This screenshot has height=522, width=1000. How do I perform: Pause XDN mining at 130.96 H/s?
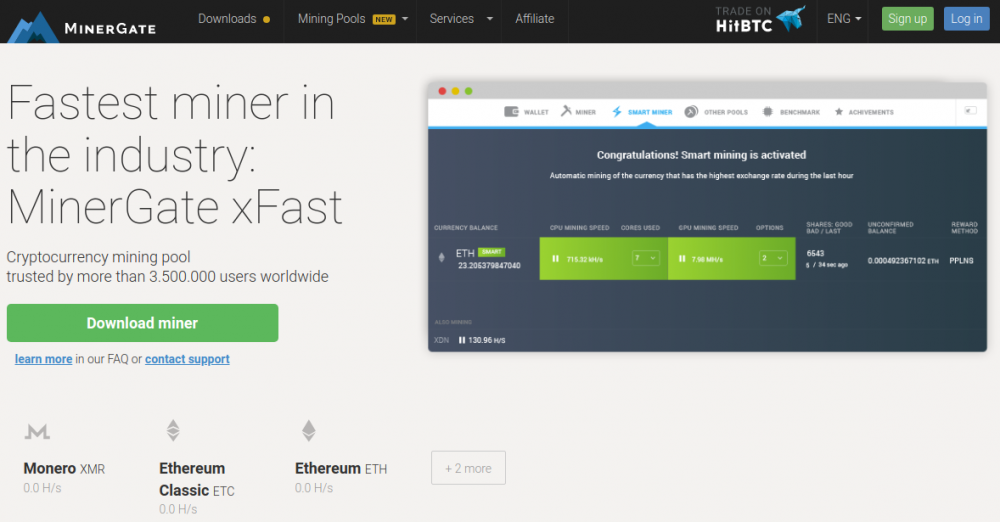[x=462, y=340]
